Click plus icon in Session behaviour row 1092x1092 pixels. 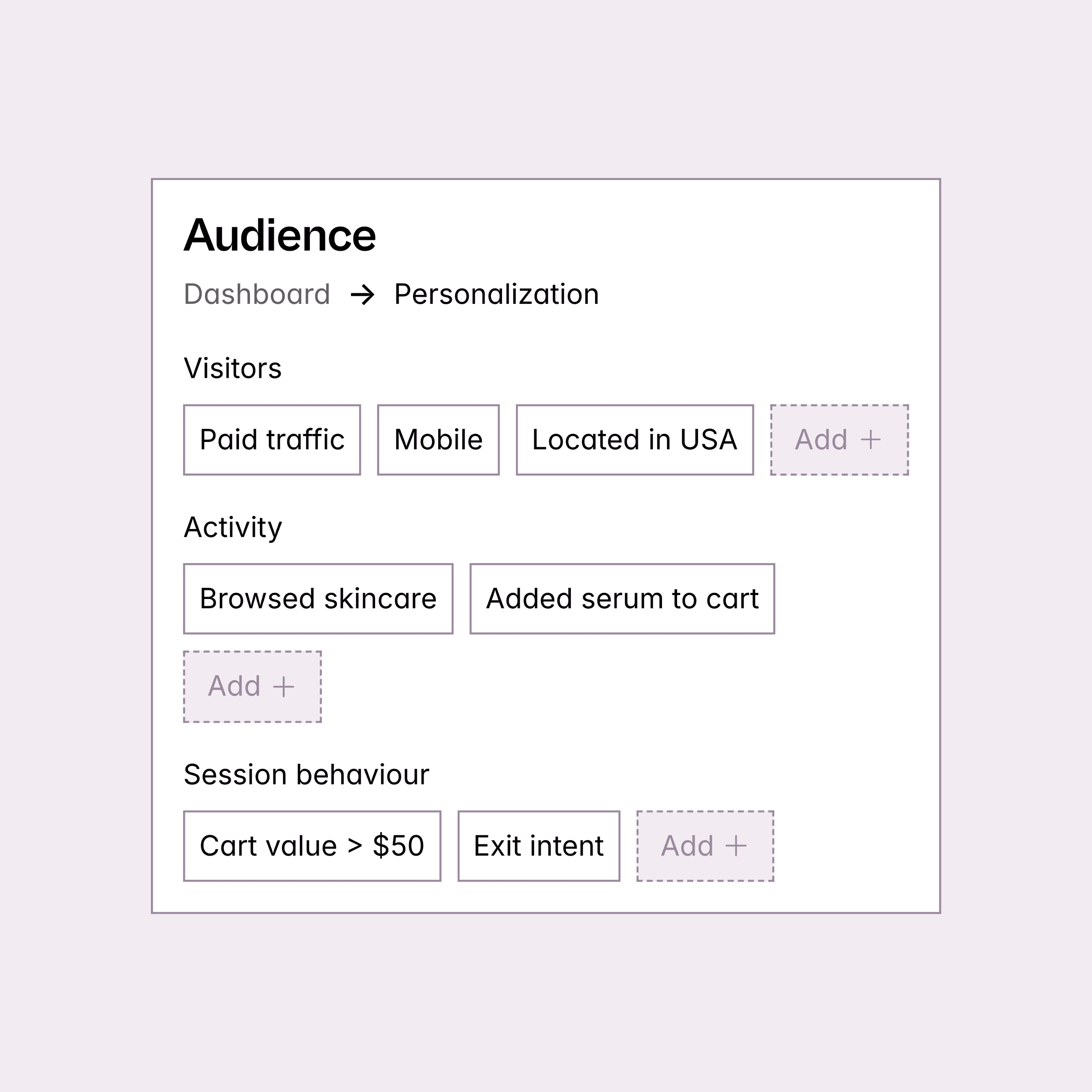(x=736, y=846)
